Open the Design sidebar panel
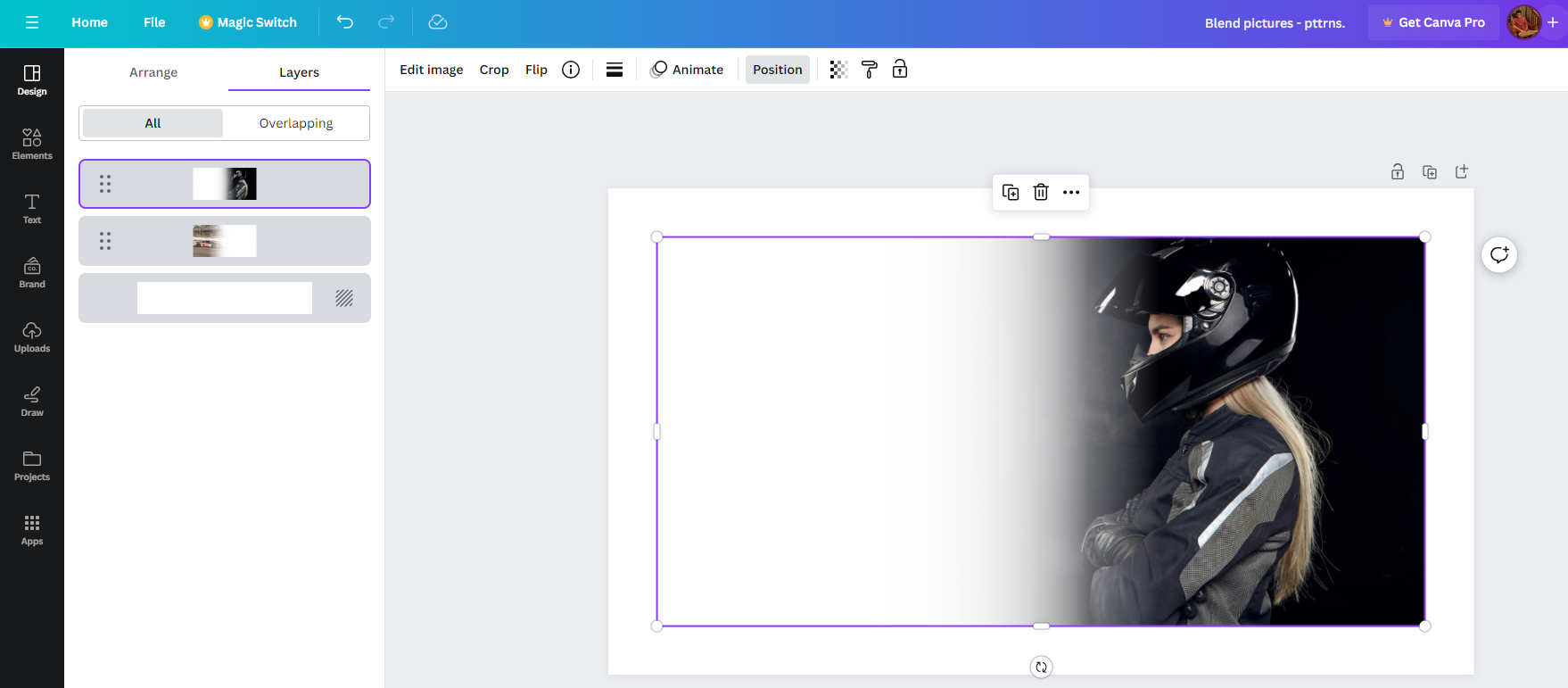1568x688 pixels. (x=32, y=80)
